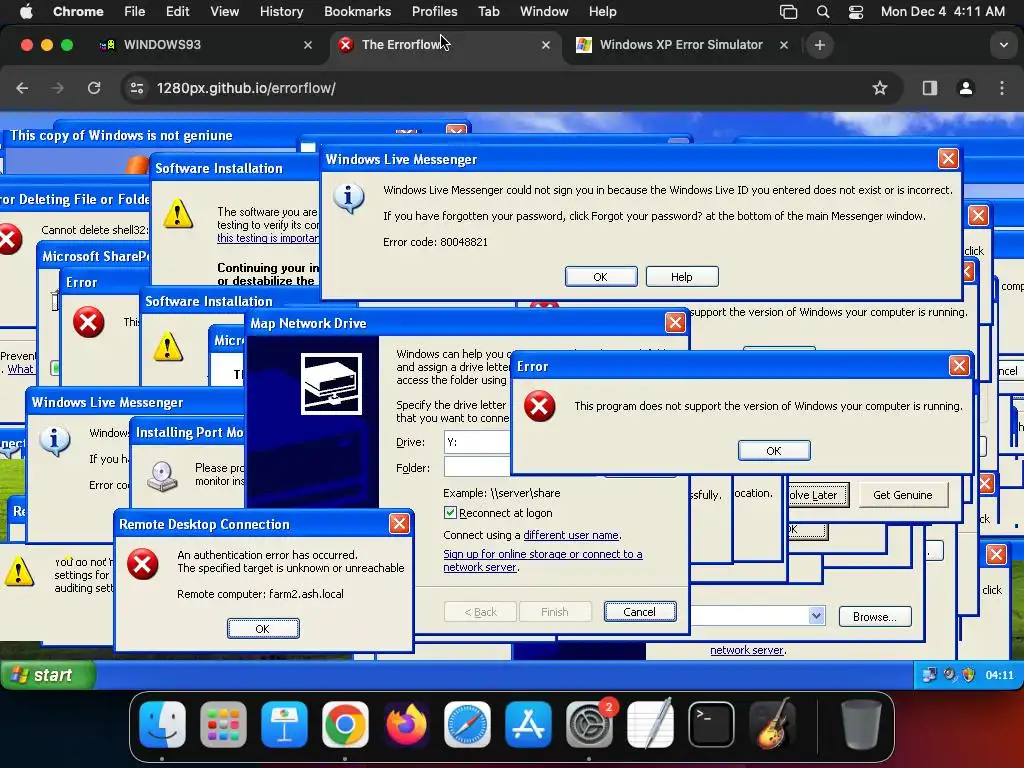1024x768 pixels.
Task: Launch Terminal from the Dock
Action: click(x=711, y=724)
